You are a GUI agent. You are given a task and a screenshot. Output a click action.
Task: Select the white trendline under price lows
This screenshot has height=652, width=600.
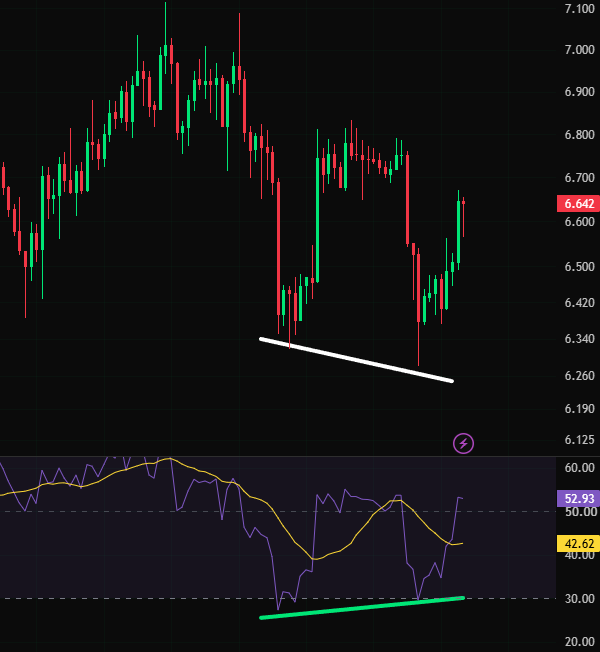(x=356, y=360)
